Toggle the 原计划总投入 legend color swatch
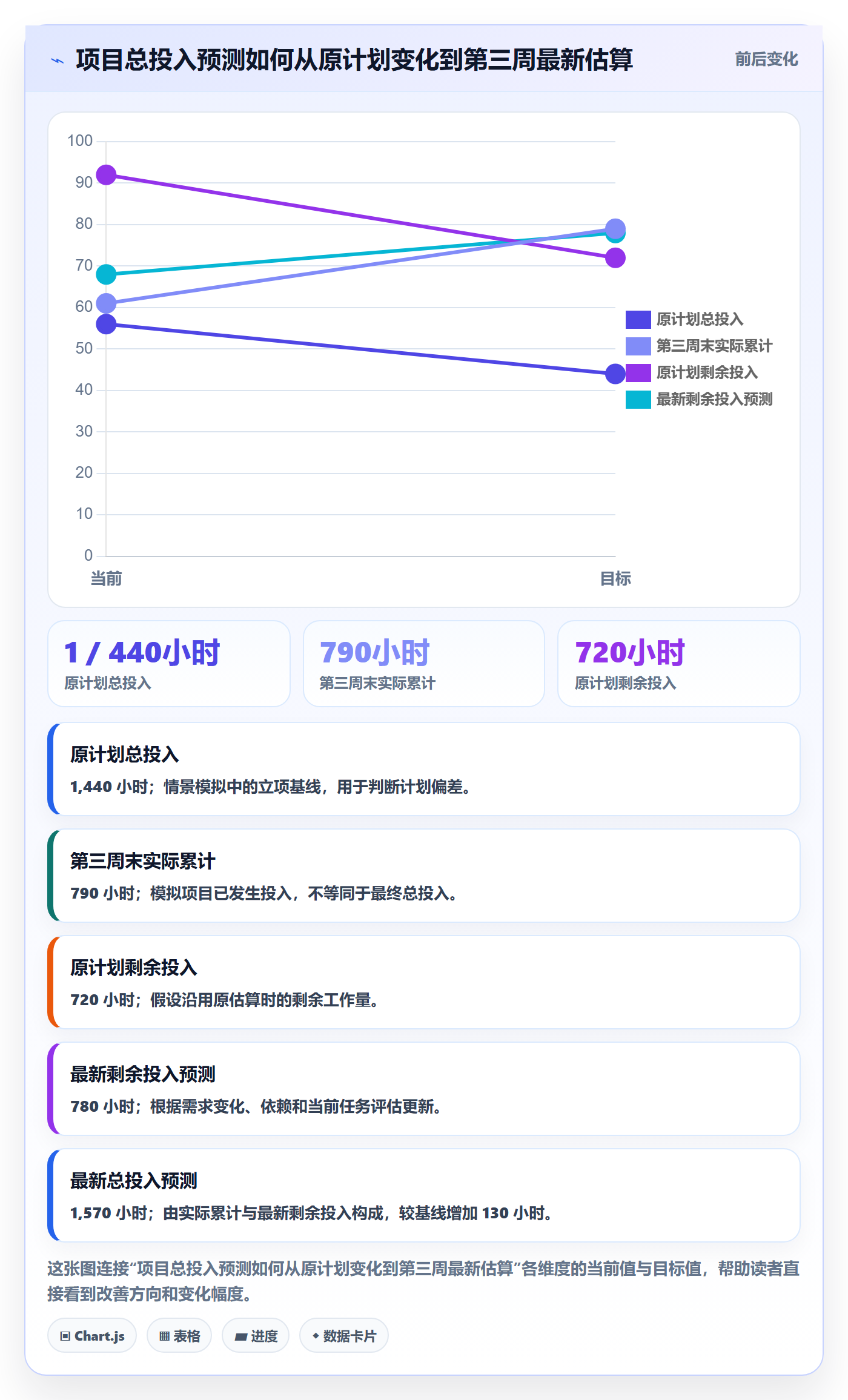848x1400 pixels. (x=638, y=319)
